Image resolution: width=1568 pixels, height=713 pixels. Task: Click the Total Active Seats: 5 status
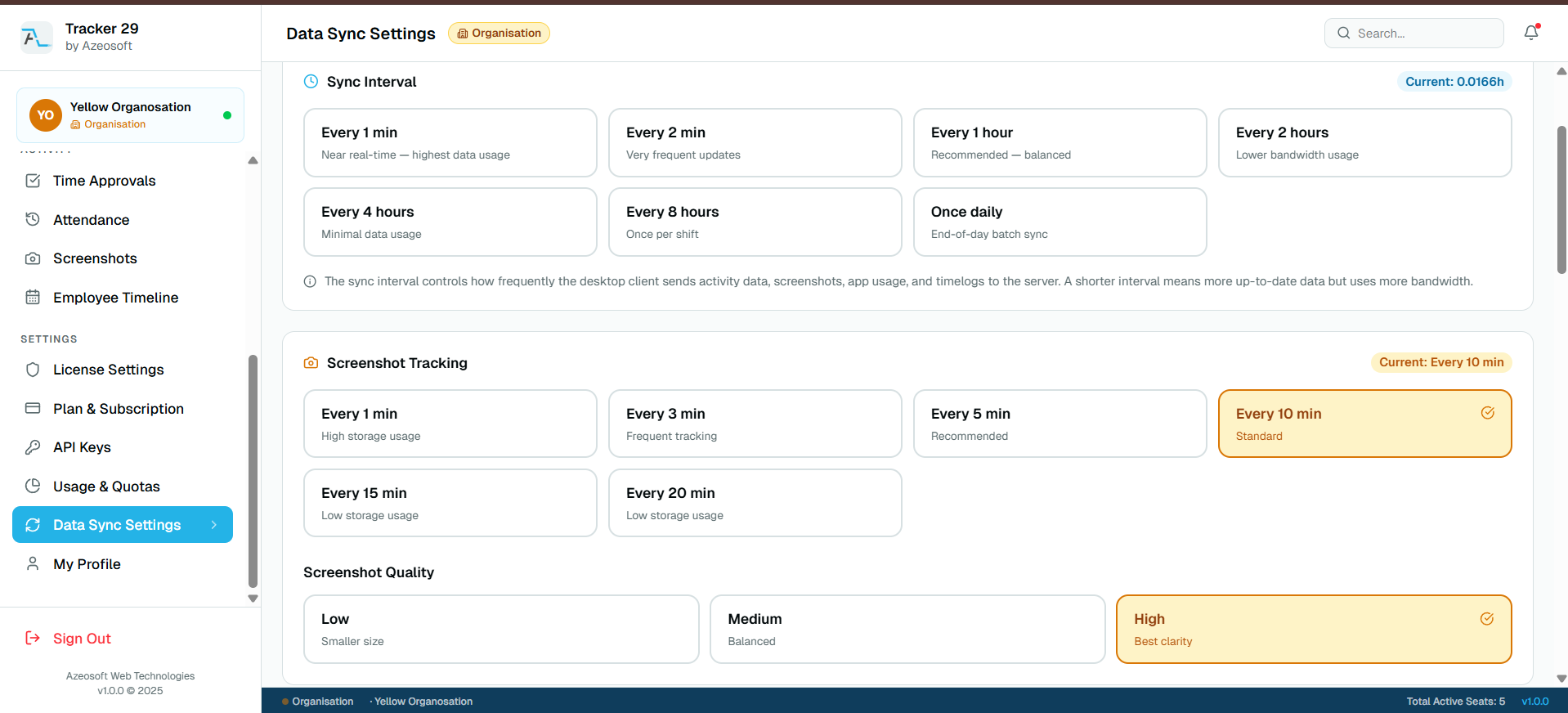tap(1455, 701)
